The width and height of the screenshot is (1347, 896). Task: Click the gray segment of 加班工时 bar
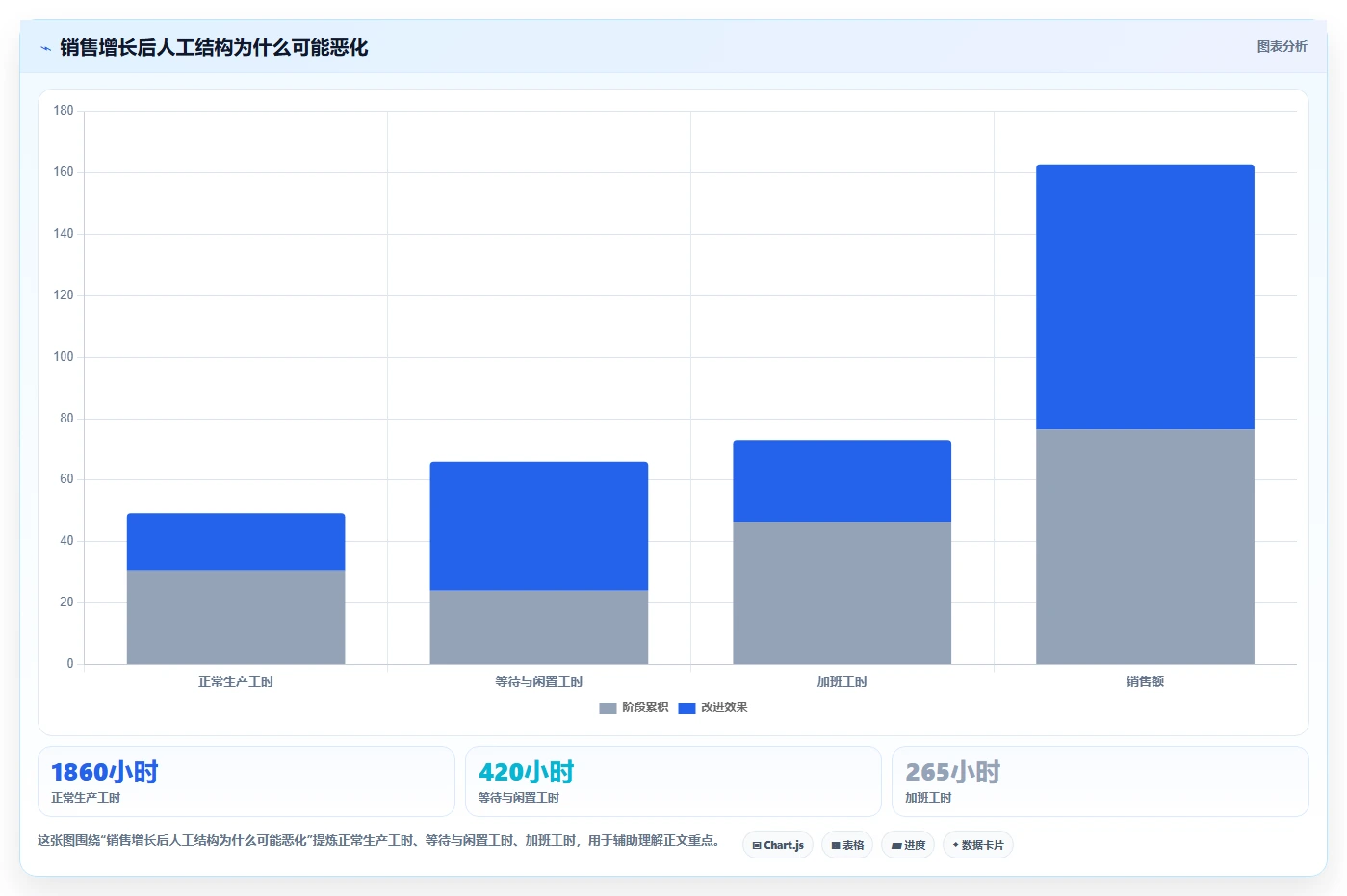coord(842,593)
